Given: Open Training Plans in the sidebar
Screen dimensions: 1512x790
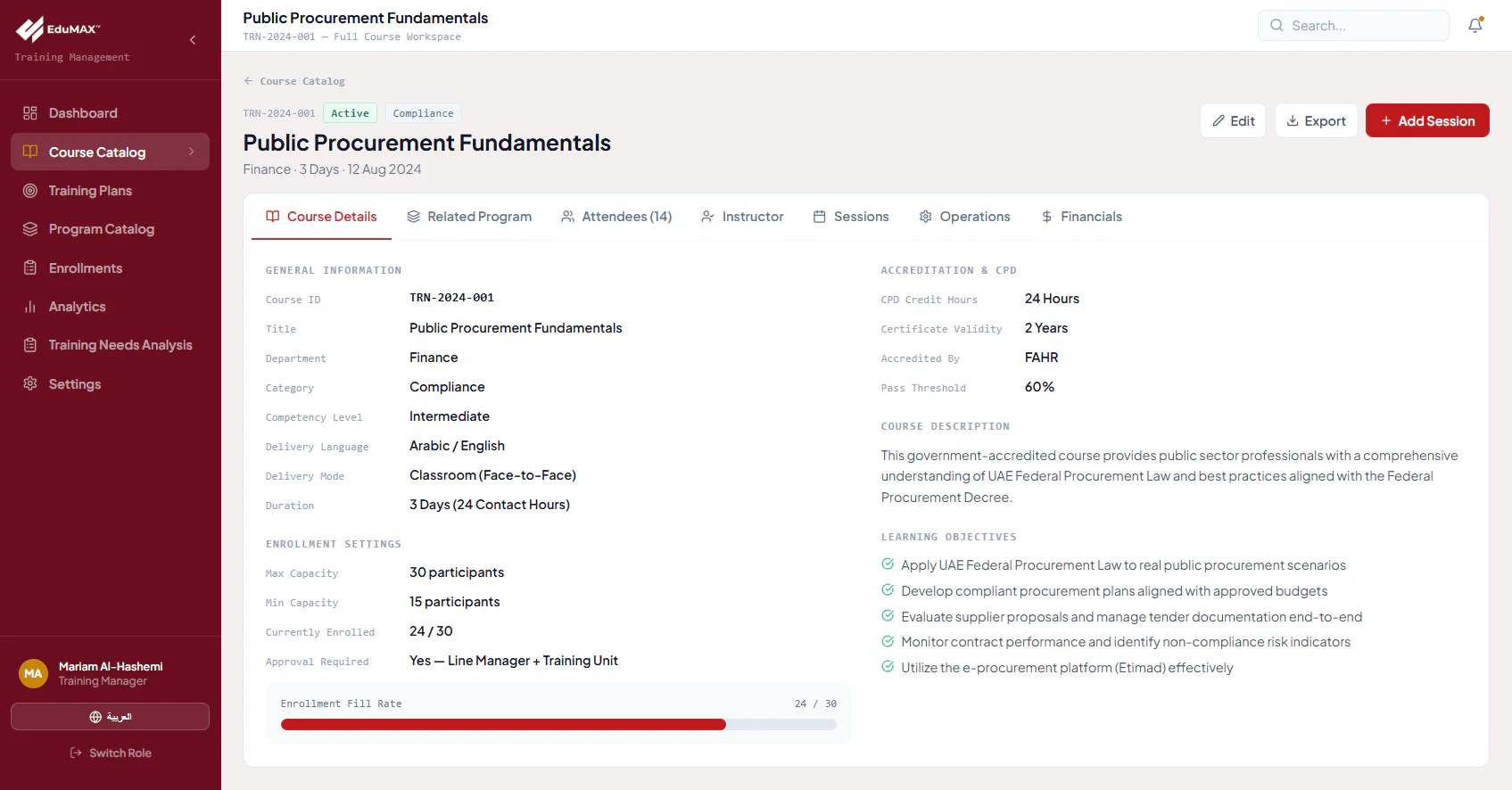Looking at the screenshot, I should click(110, 191).
